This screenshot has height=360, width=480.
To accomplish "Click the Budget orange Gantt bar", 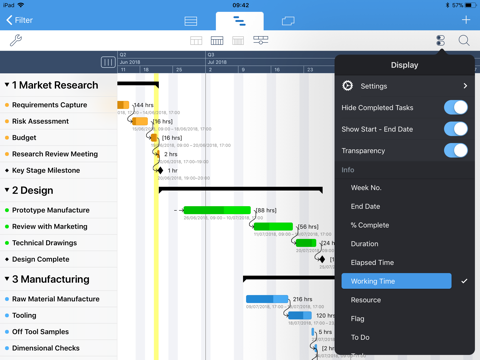I will pyautogui.click(x=154, y=137).
